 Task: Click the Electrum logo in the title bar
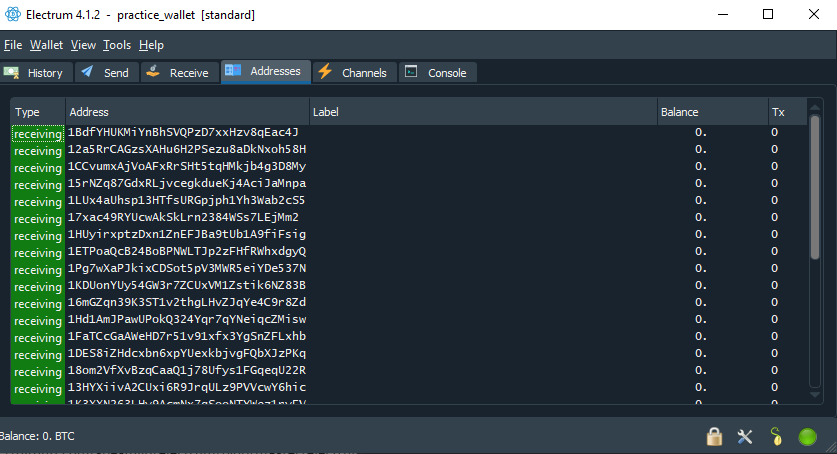click(x=12, y=14)
